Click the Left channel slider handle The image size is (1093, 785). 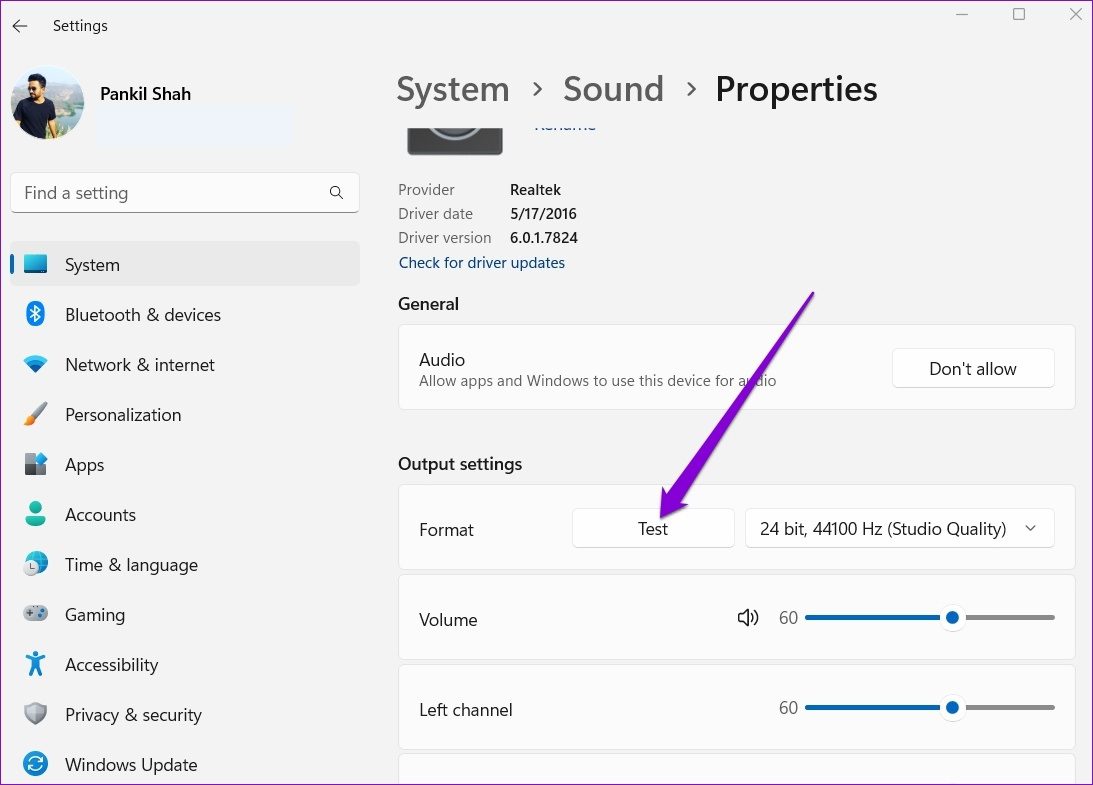click(x=952, y=708)
